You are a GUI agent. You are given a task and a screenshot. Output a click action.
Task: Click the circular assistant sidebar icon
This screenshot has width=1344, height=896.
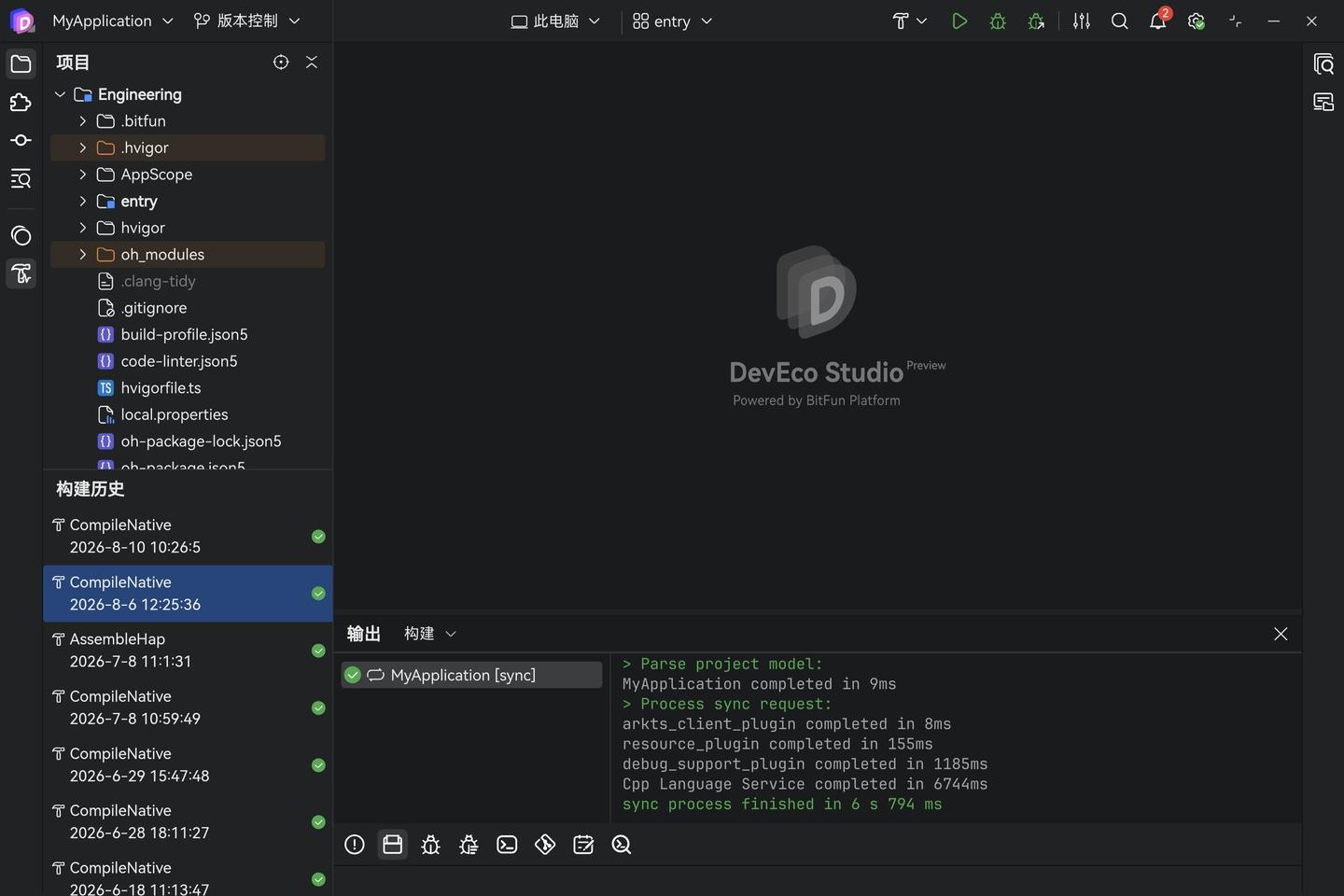tap(21, 236)
